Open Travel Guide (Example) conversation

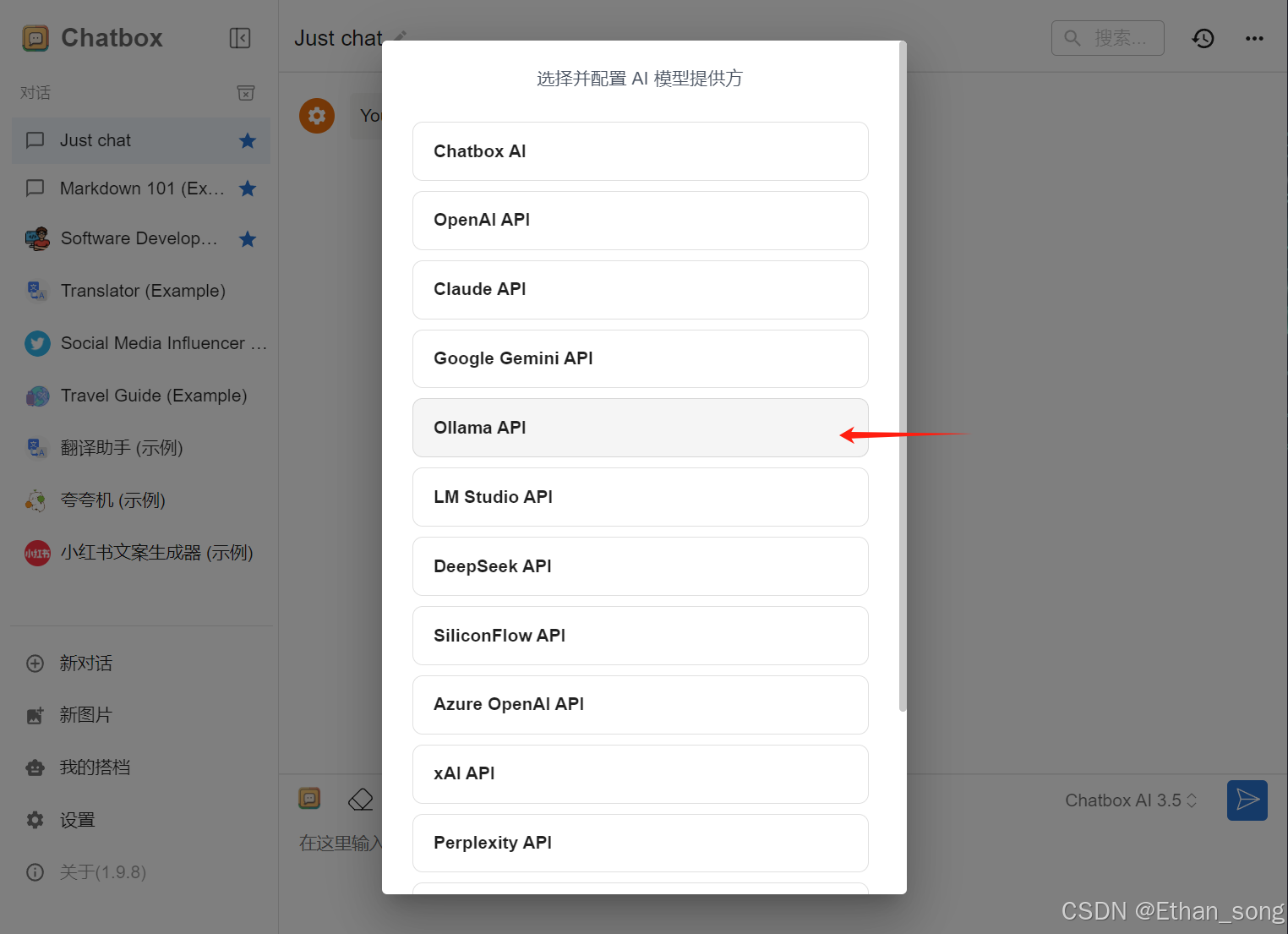pos(141,396)
